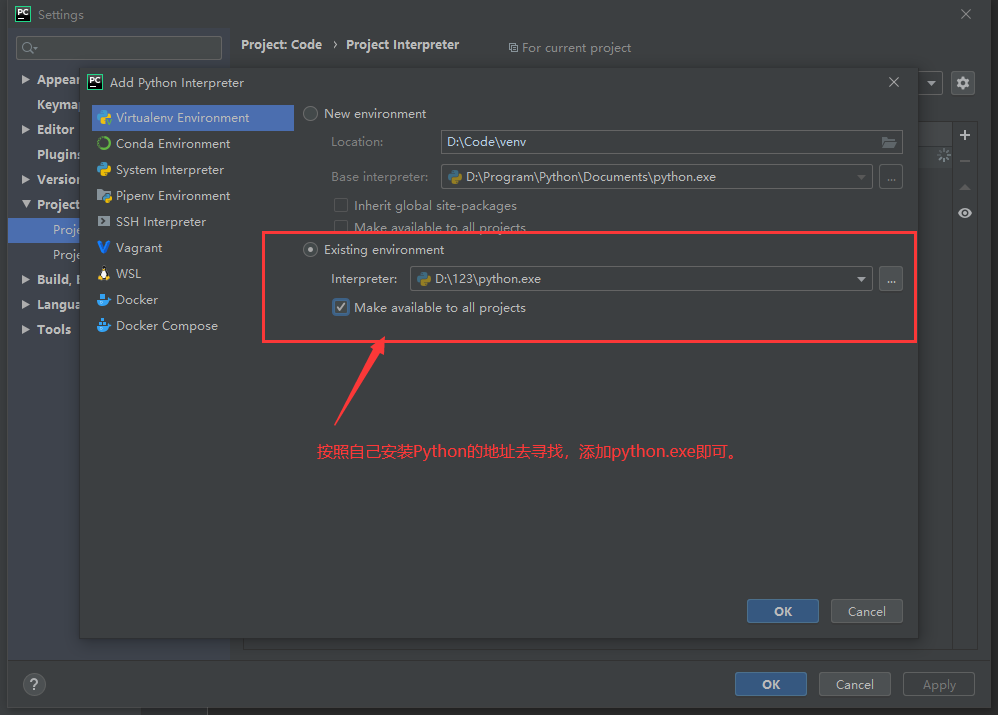This screenshot has height=715, width=998.
Task: Click the Docker whale icon
Action: pos(104,300)
